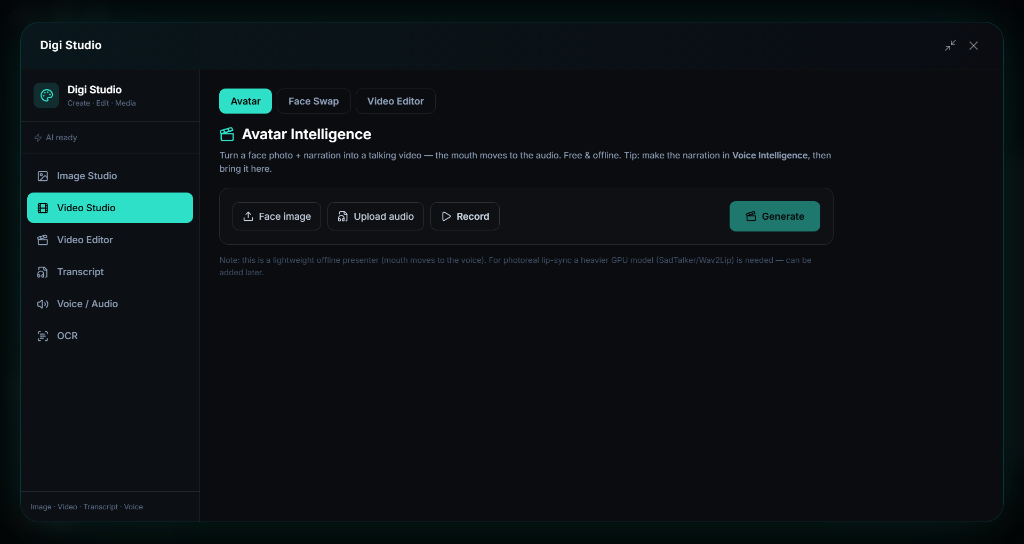Click the Upload audio button
Viewport: 1024px width, 544px height.
click(x=376, y=216)
